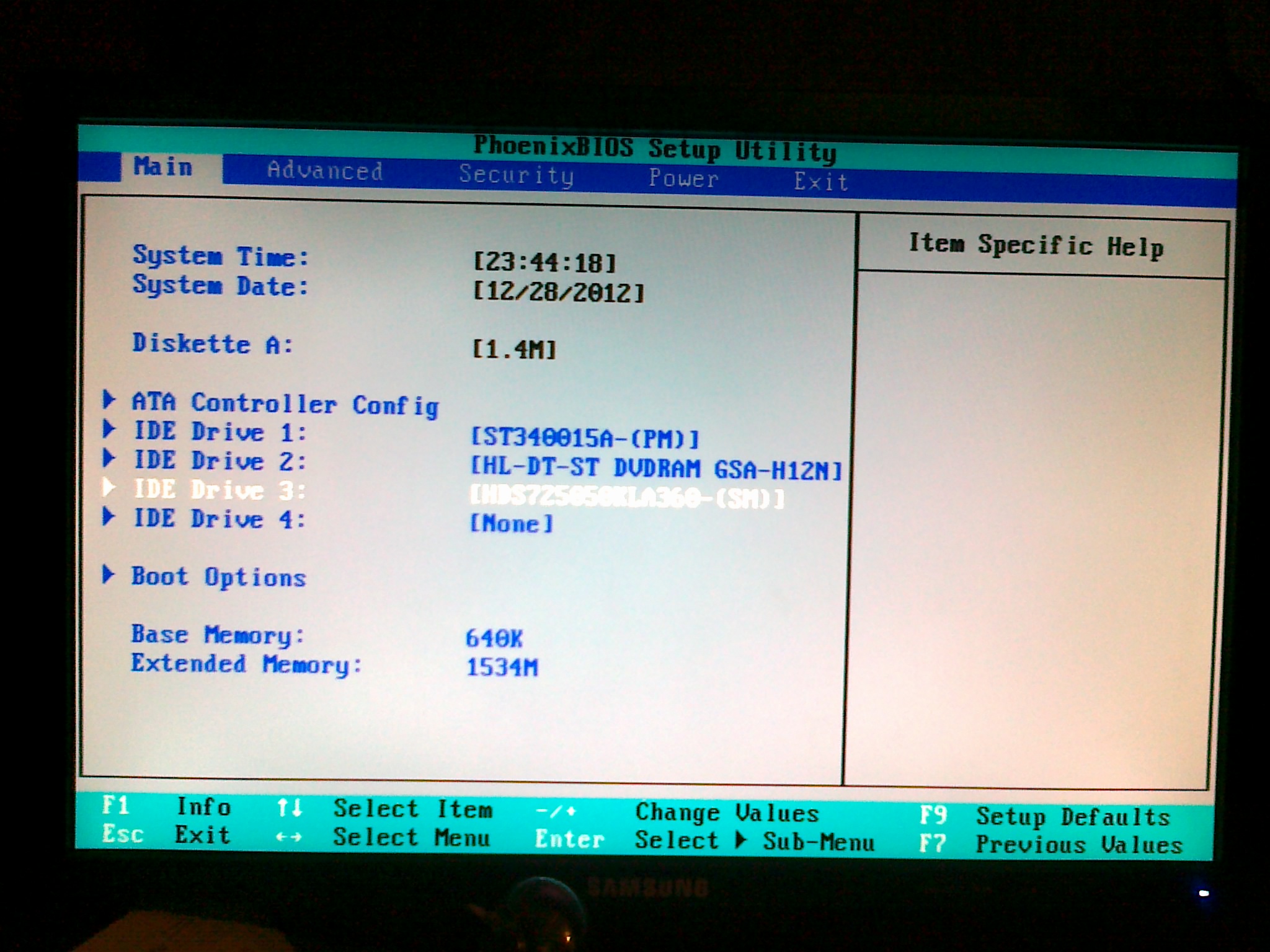Click the System Time value field
This screenshot has width=1270, height=952.
(x=544, y=263)
